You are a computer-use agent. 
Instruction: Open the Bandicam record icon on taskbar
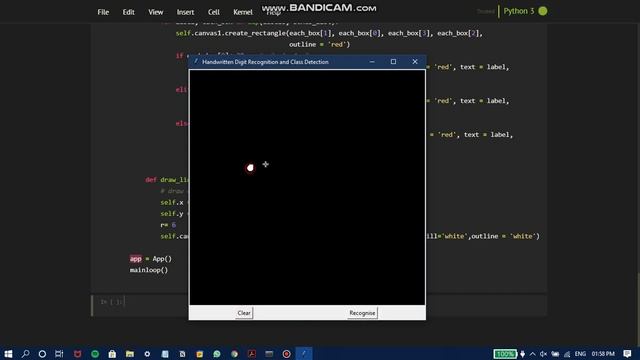(287, 354)
